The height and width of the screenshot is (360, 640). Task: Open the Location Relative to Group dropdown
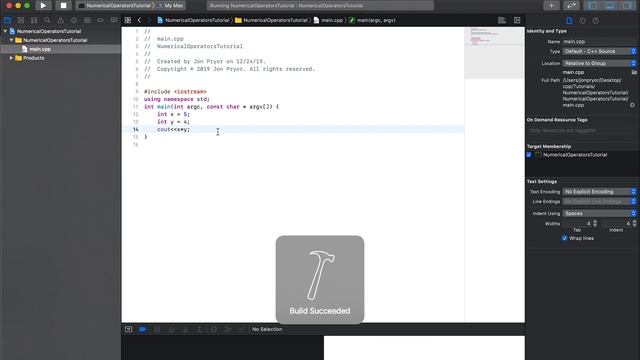(x=599, y=63)
